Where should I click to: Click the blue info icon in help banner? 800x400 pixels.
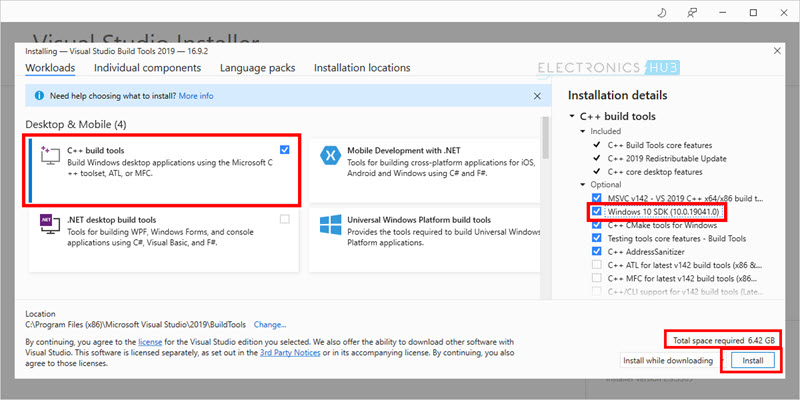39,96
